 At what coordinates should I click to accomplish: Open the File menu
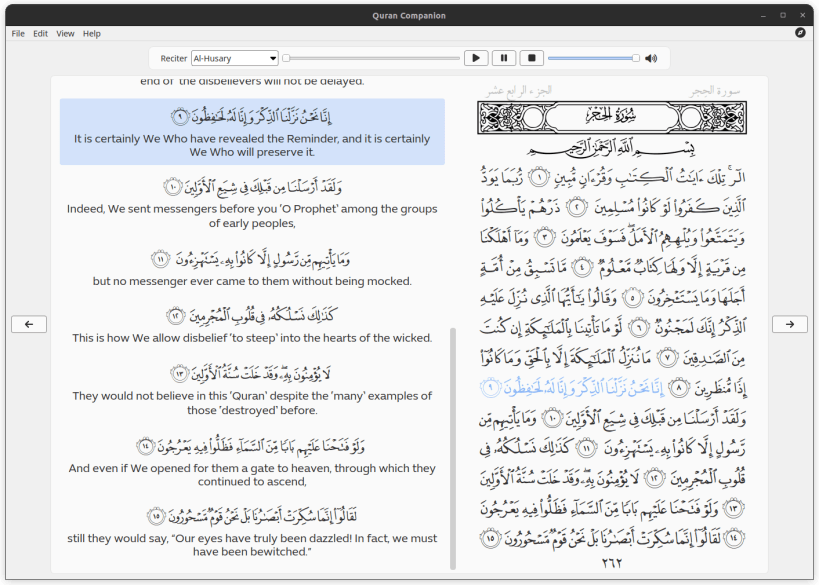coord(17,33)
